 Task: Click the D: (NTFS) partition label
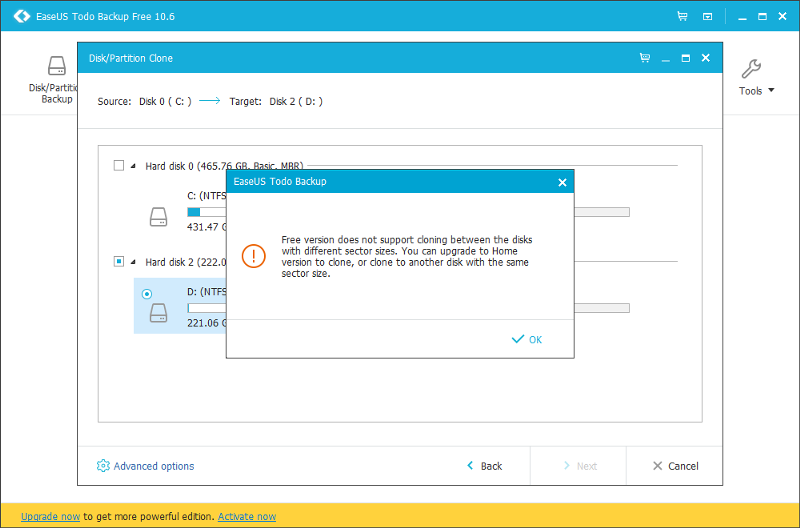coord(207,291)
